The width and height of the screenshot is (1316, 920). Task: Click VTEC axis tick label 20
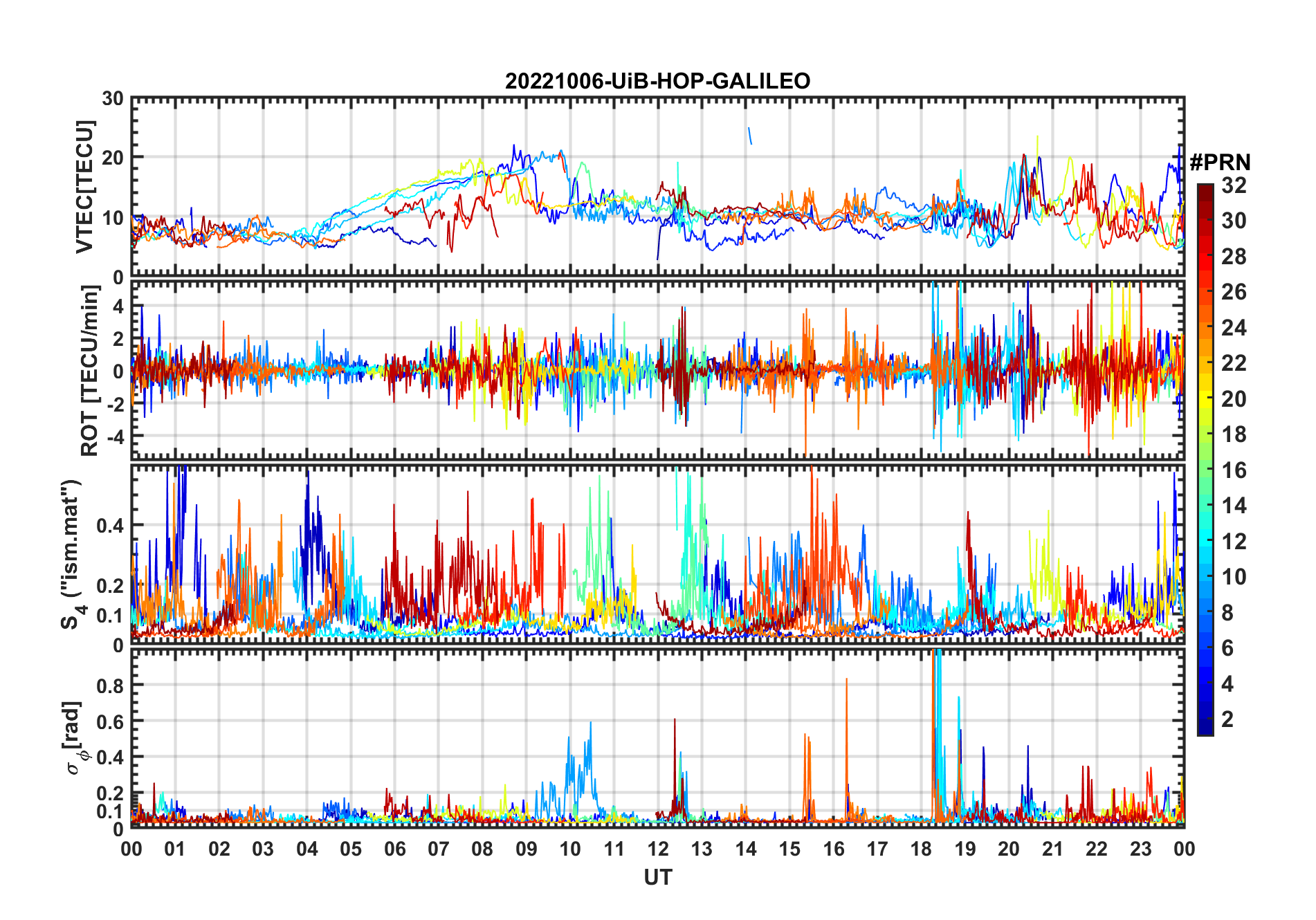pos(113,158)
